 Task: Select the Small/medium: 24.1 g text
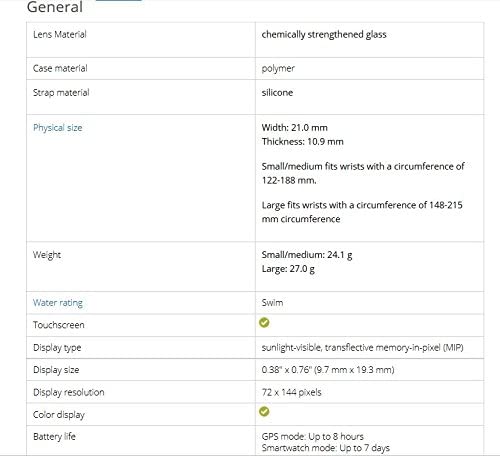(307, 255)
